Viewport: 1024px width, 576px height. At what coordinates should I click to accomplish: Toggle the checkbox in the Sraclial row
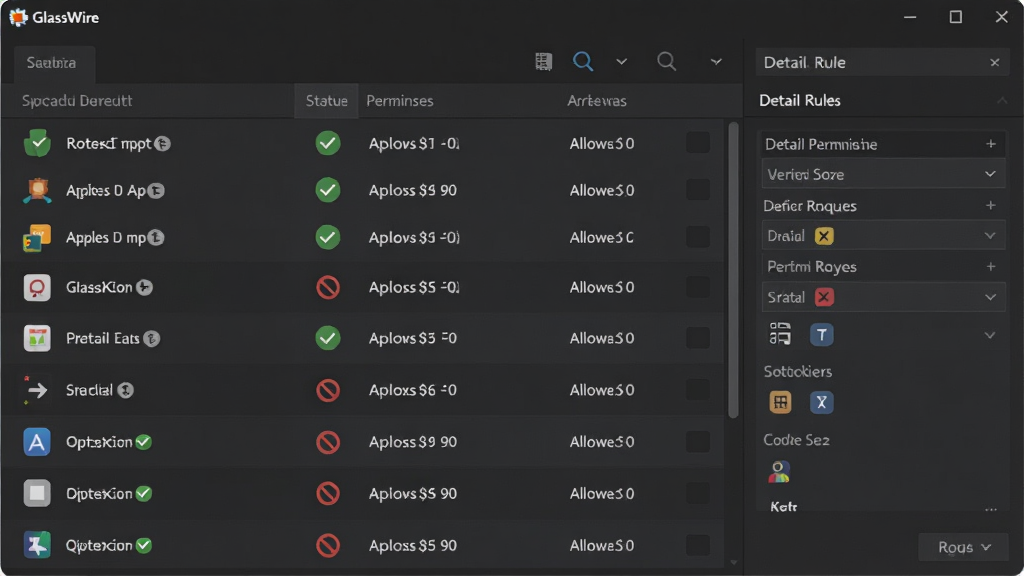coord(698,390)
